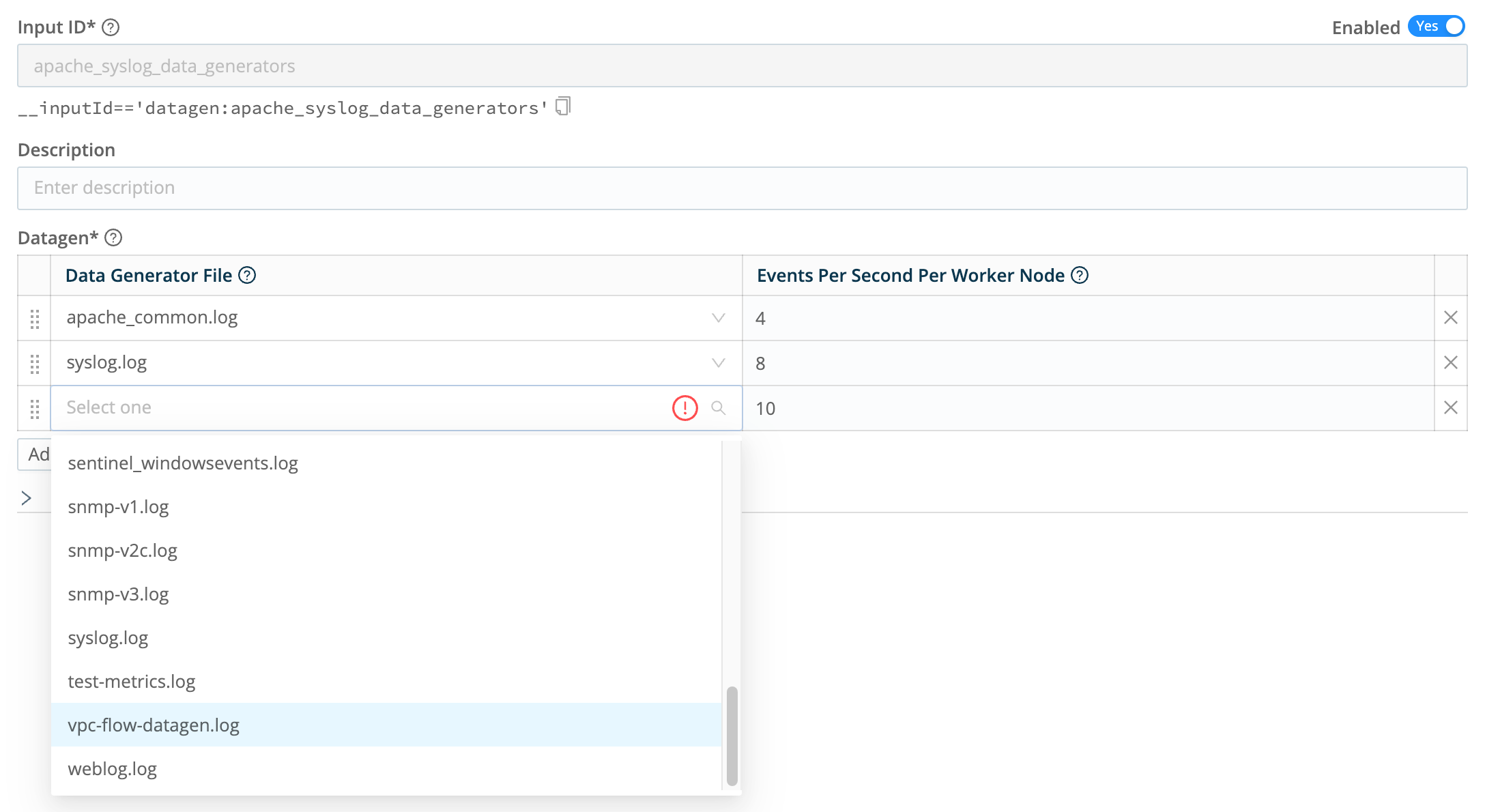Expand the collapsed section below the table
Viewport: 1485px width, 812px height.
[27, 497]
